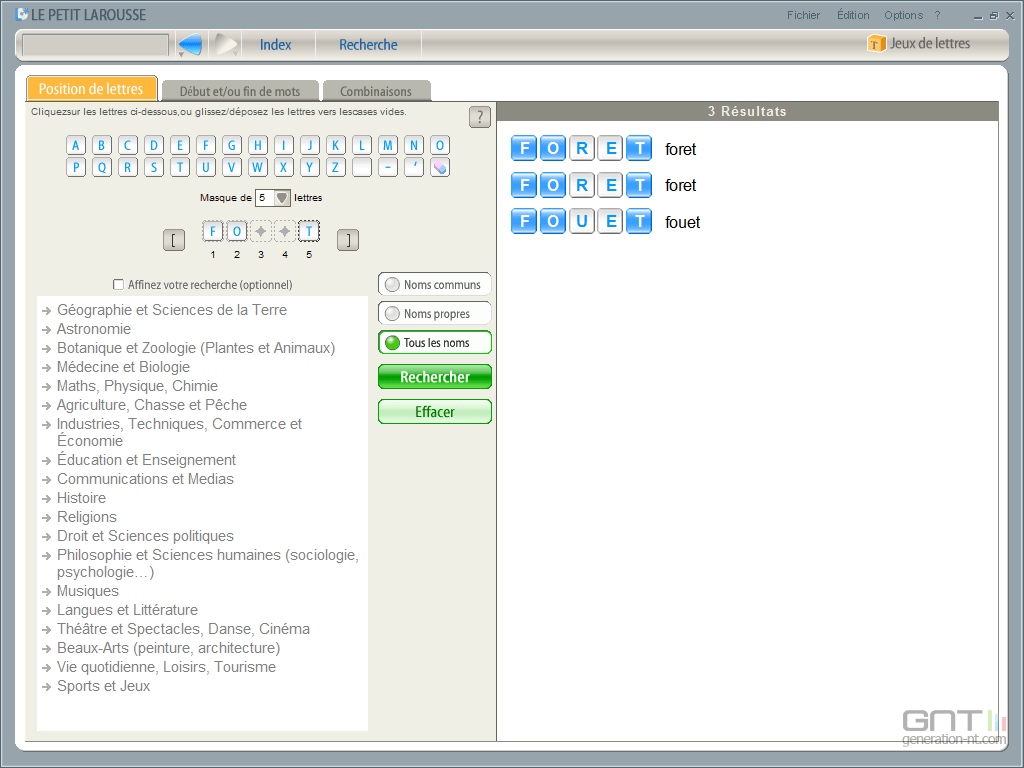Select the letter S tile
Image resolution: width=1024 pixels, height=768 pixels.
tap(153, 167)
